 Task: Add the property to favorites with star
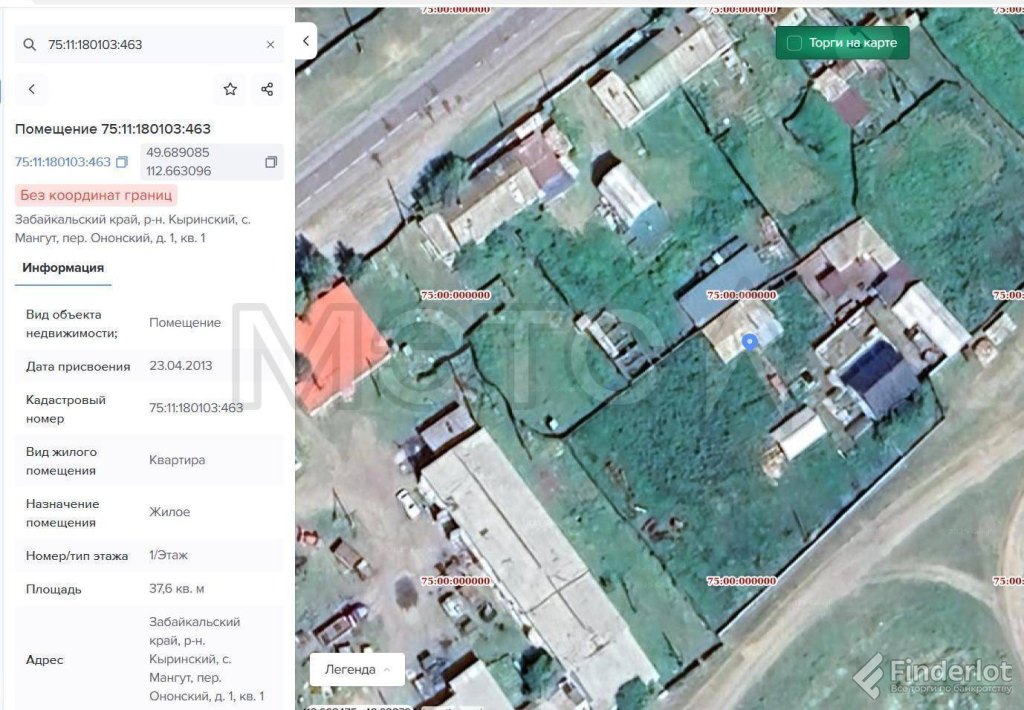pyautogui.click(x=230, y=89)
